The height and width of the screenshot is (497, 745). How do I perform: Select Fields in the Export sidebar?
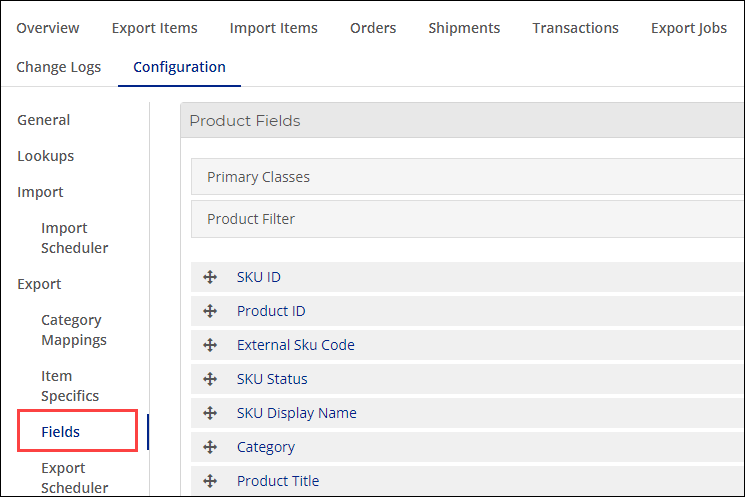[x=60, y=431]
